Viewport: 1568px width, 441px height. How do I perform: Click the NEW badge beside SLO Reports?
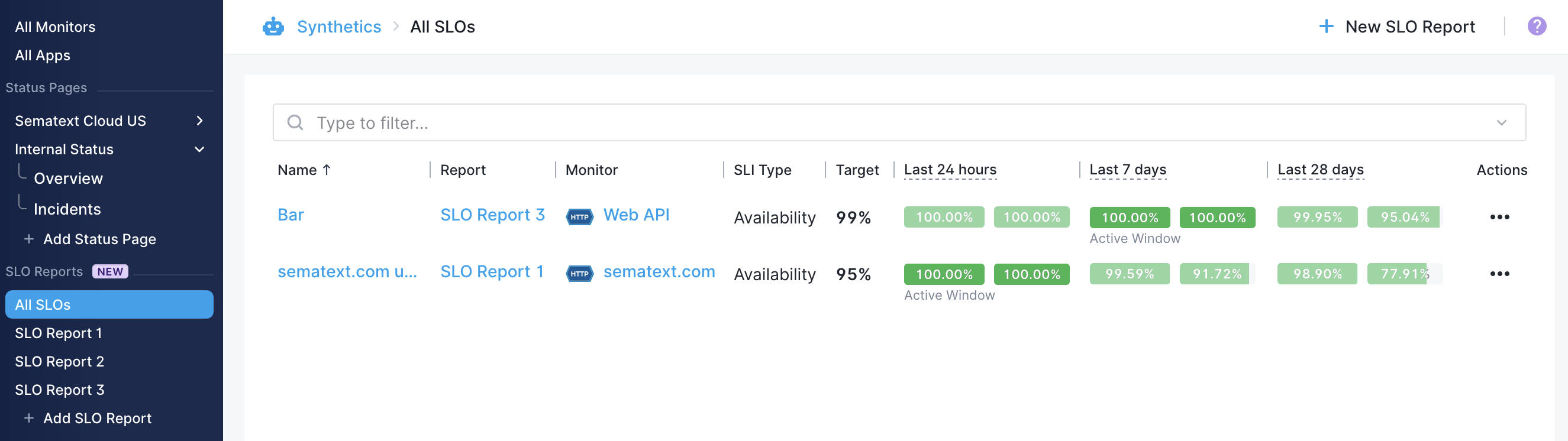click(110, 271)
